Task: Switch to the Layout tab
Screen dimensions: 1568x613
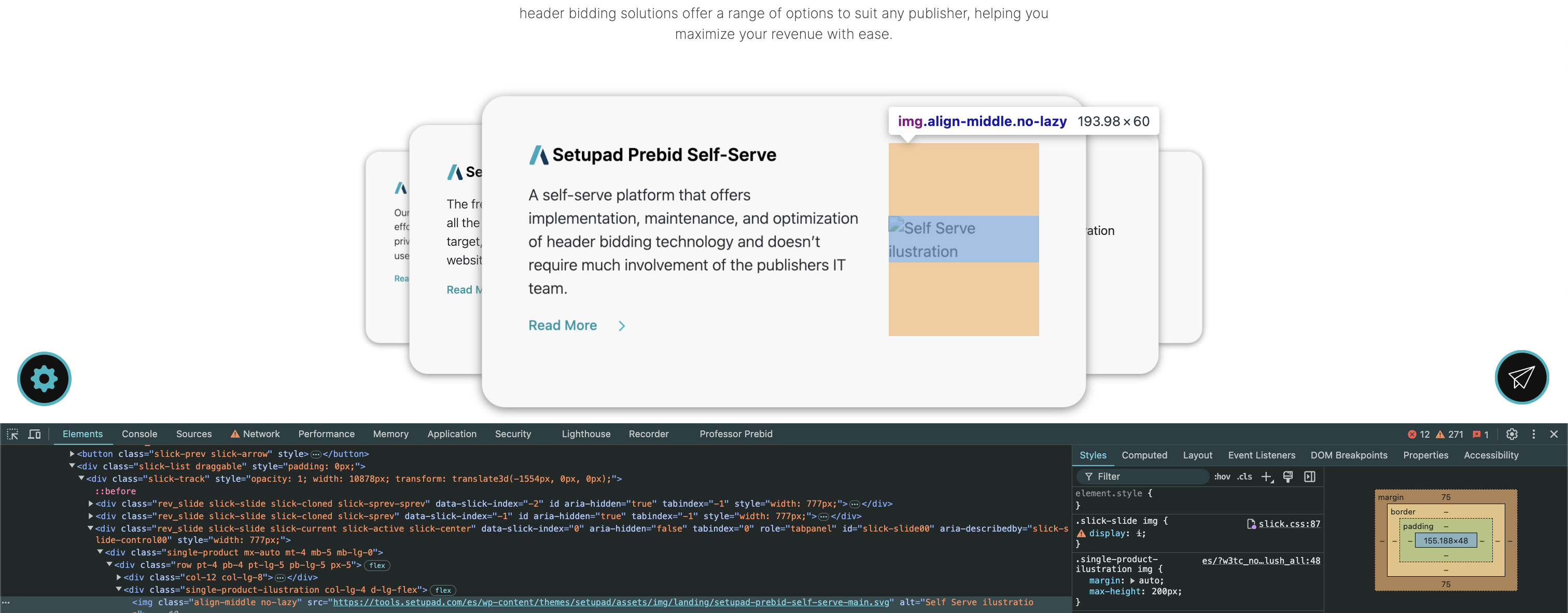Action: [x=1197, y=455]
